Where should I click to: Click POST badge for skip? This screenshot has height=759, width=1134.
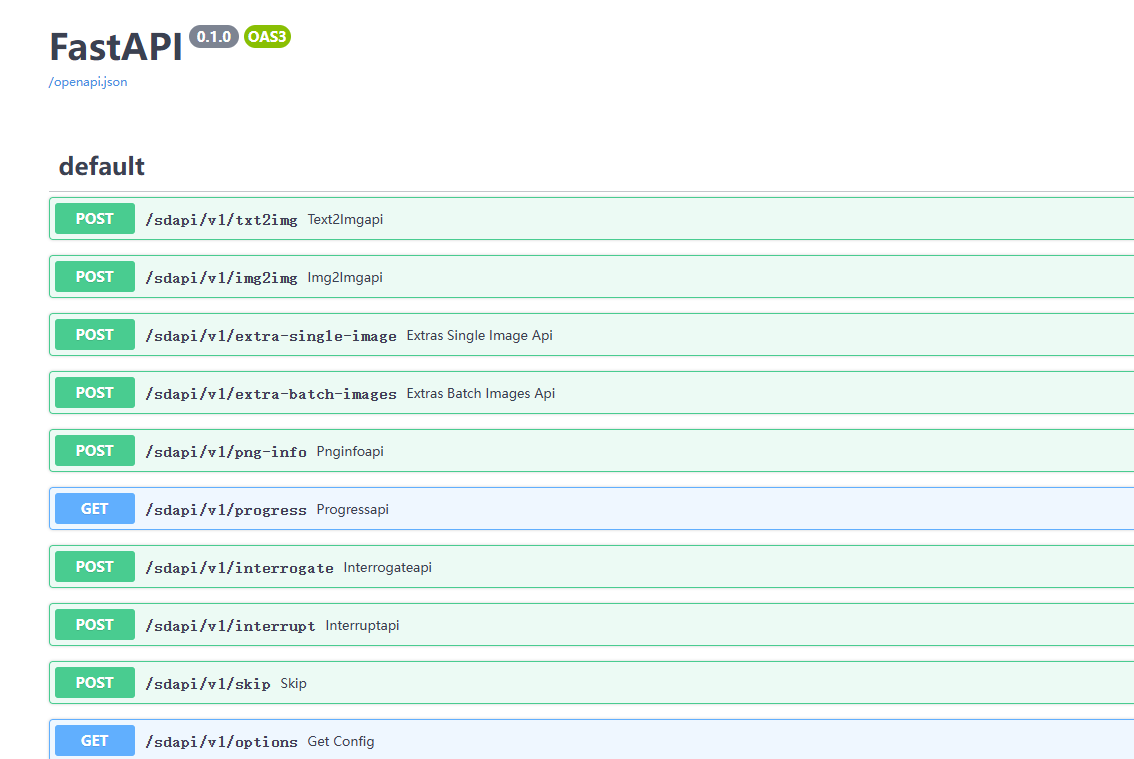(x=95, y=682)
